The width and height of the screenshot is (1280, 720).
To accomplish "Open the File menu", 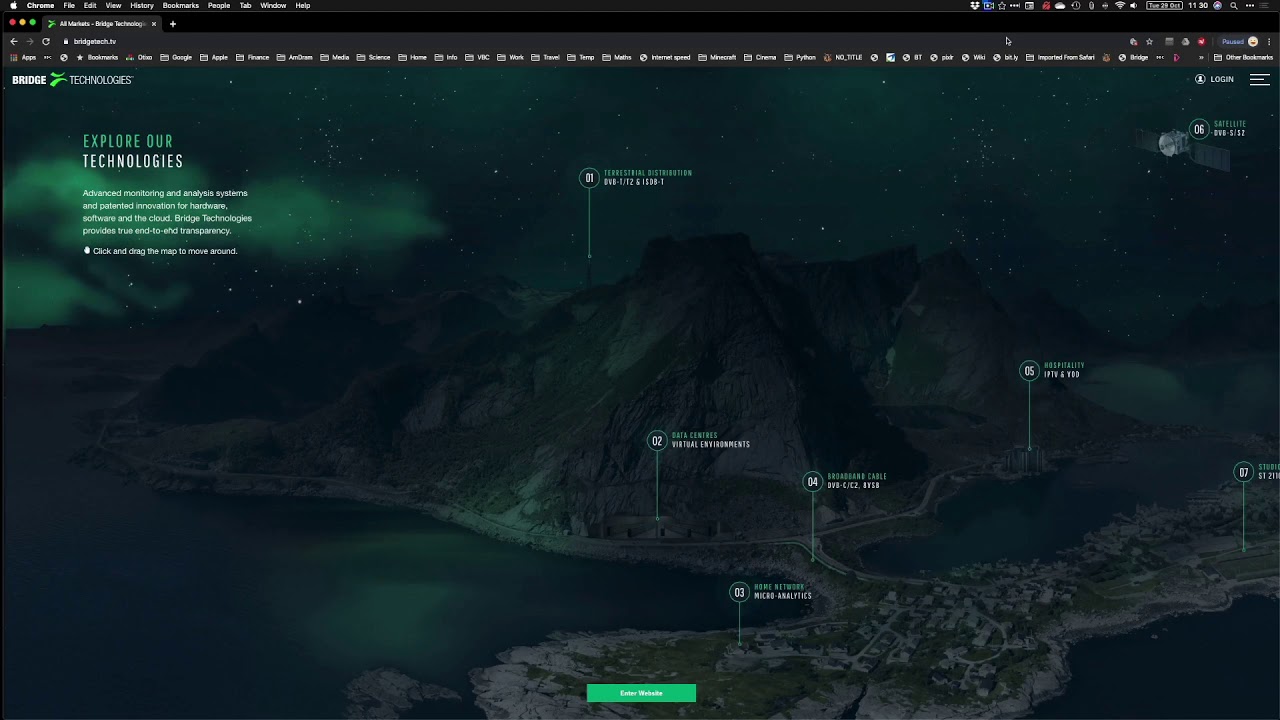I will (69, 5).
